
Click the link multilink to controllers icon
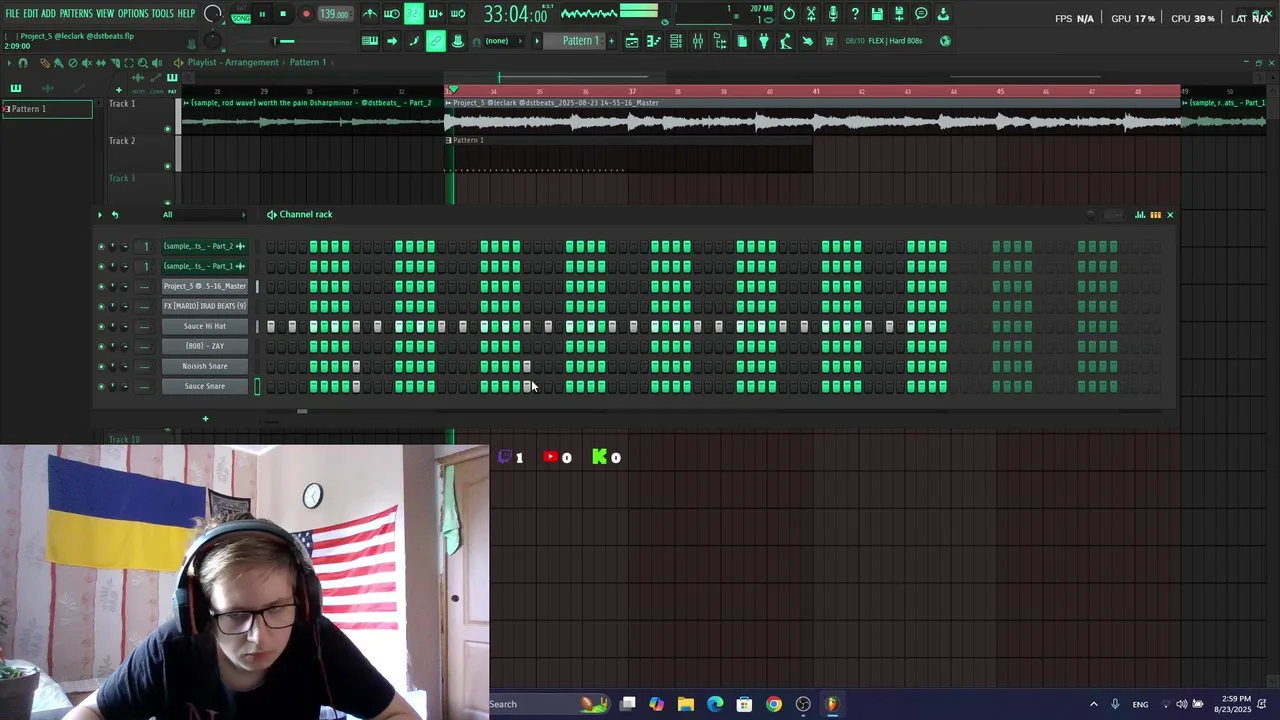pyautogui.click(x=436, y=41)
